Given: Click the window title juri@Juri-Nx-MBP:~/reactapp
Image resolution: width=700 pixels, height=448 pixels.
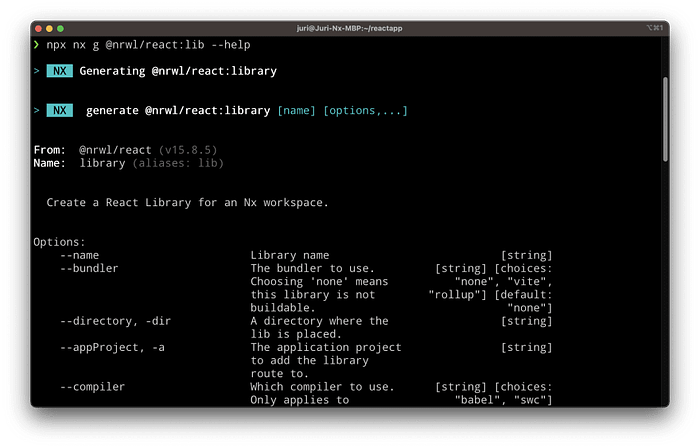Looking at the screenshot, I should click(350, 28).
